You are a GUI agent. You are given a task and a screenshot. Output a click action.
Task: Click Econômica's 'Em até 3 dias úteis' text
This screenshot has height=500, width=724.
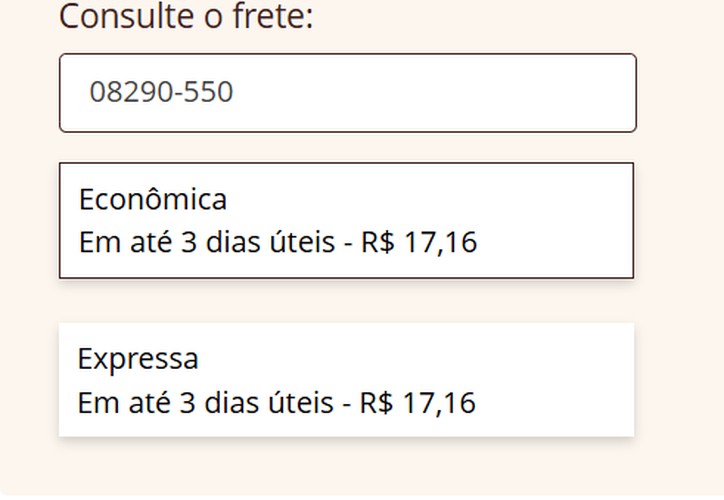(x=206, y=242)
